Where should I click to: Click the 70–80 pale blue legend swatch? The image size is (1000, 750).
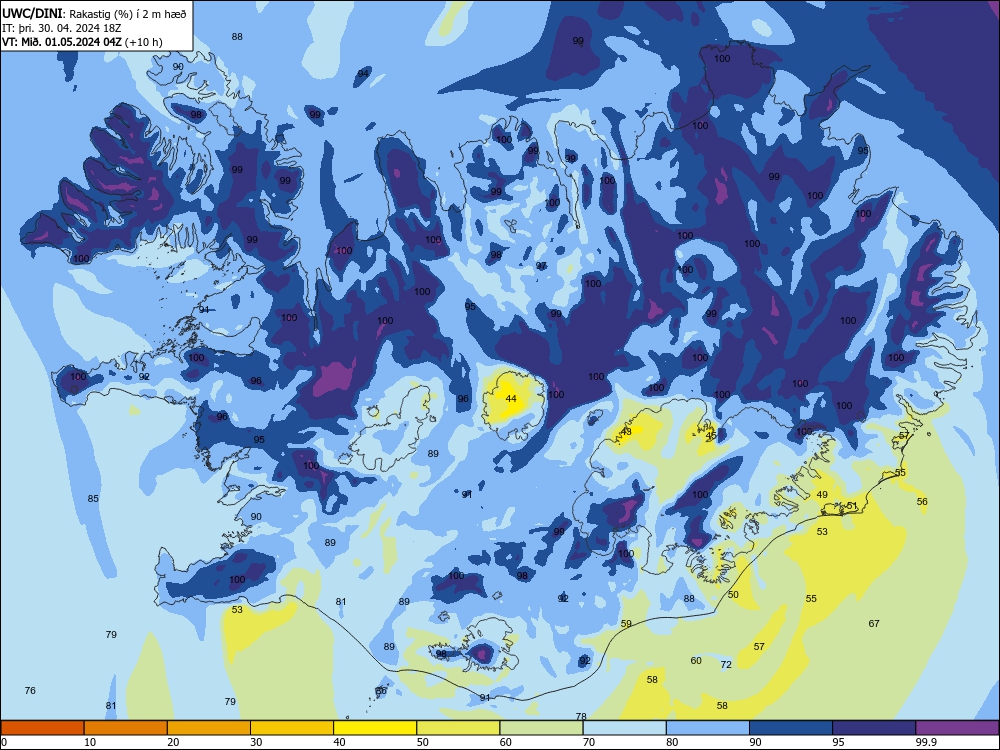(x=625, y=728)
